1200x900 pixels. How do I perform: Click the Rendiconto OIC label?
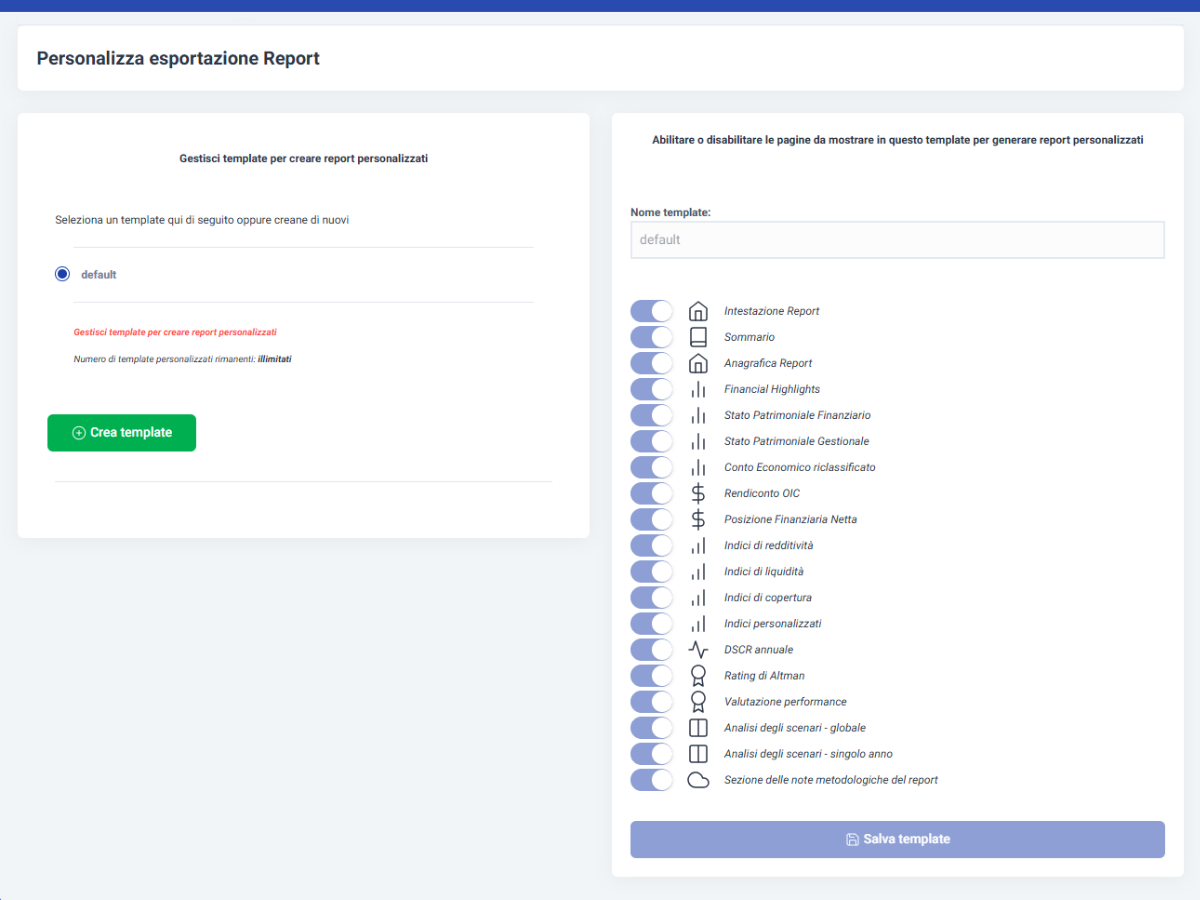click(762, 493)
